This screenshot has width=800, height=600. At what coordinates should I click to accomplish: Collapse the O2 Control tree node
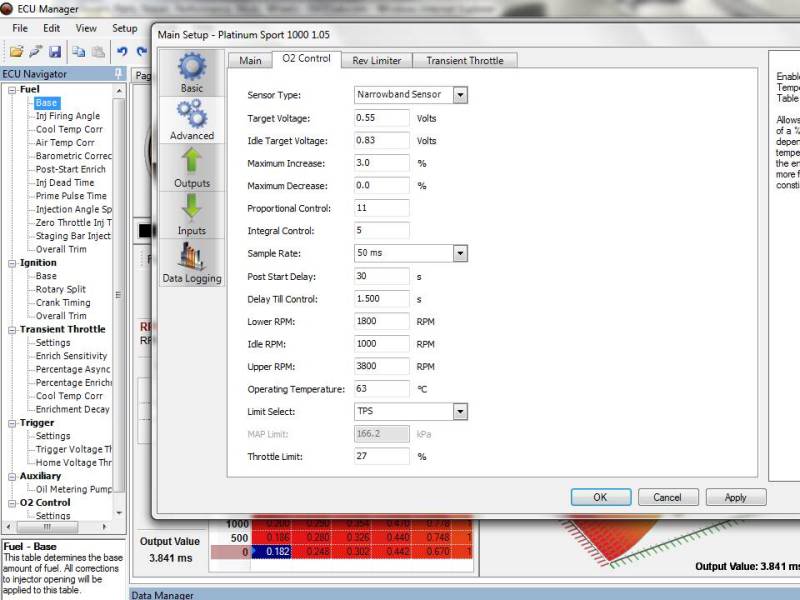pos(12,503)
